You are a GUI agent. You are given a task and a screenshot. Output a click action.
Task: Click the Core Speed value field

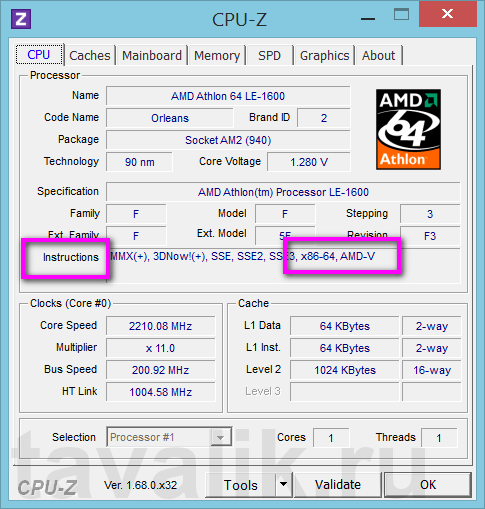[x=161, y=326]
